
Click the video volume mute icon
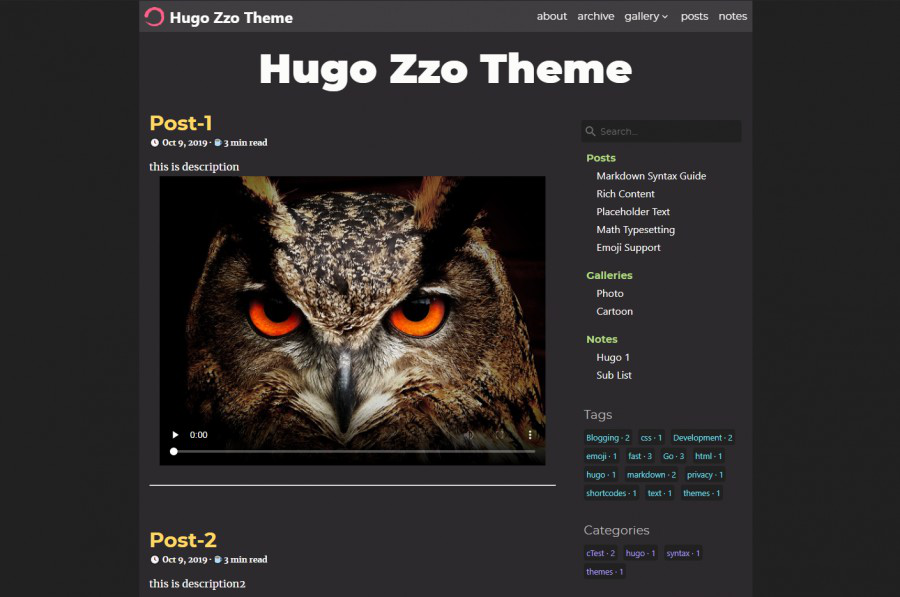point(468,435)
